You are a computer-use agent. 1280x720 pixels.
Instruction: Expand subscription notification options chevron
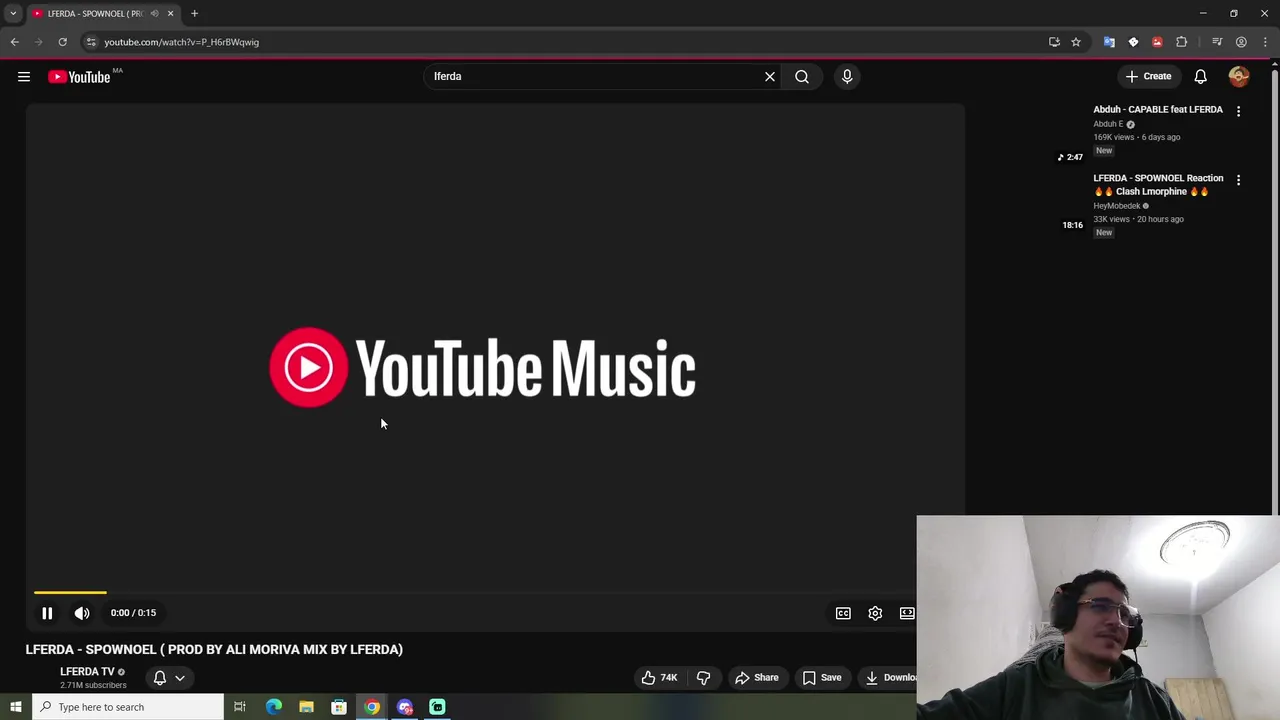(x=180, y=678)
